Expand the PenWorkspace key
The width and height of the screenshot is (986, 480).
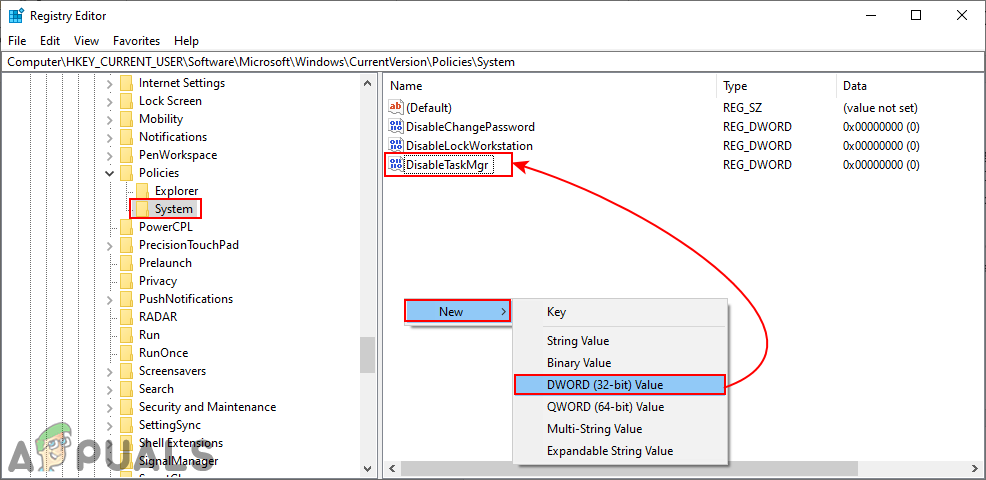(x=109, y=155)
